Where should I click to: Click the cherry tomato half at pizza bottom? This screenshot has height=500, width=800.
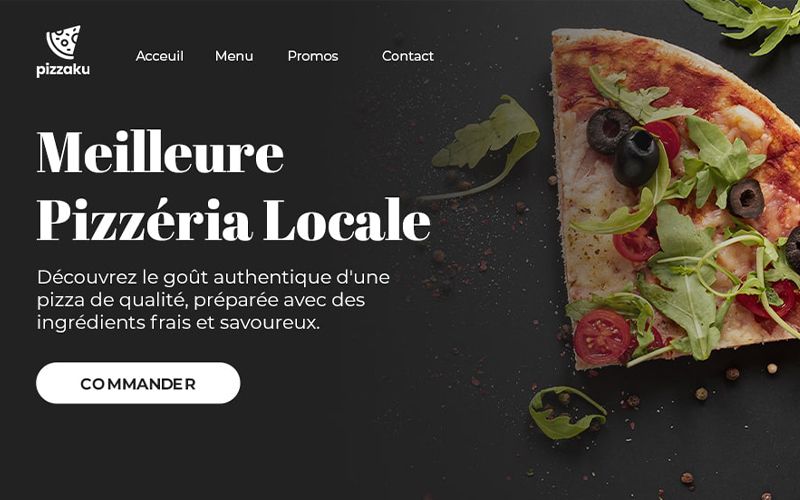point(602,337)
